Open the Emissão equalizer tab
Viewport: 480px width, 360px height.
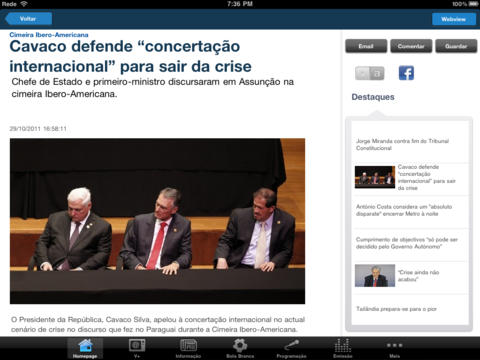pos(343,348)
